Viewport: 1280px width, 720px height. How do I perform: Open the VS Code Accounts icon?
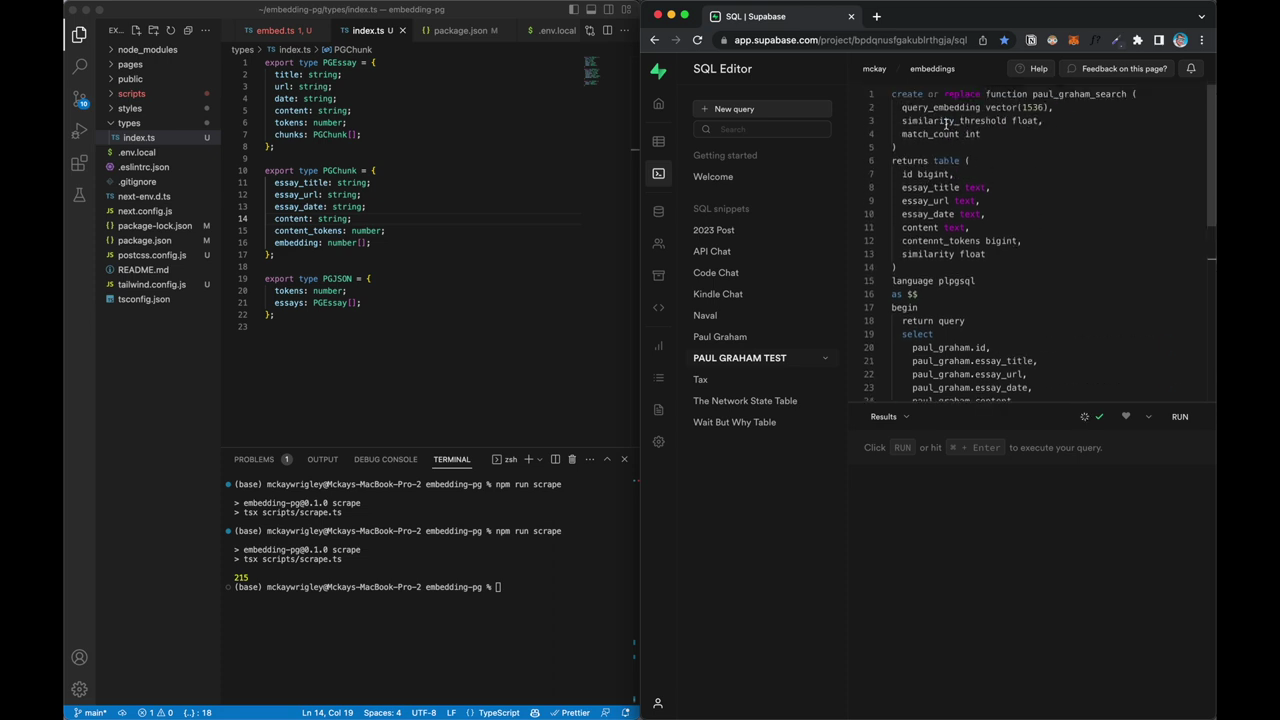79,657
